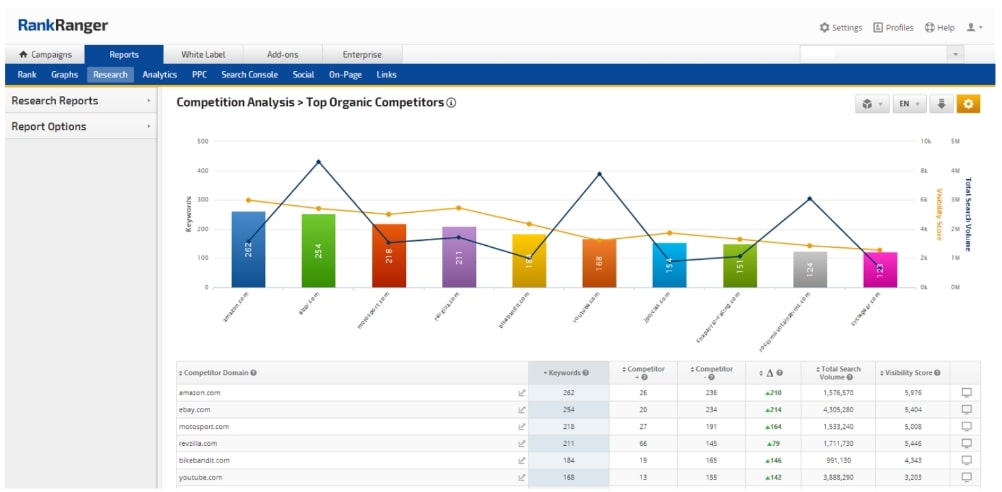Click help icon in Total Search Volume header
The image size is (1002, 492).
click(x=849, y=377)
